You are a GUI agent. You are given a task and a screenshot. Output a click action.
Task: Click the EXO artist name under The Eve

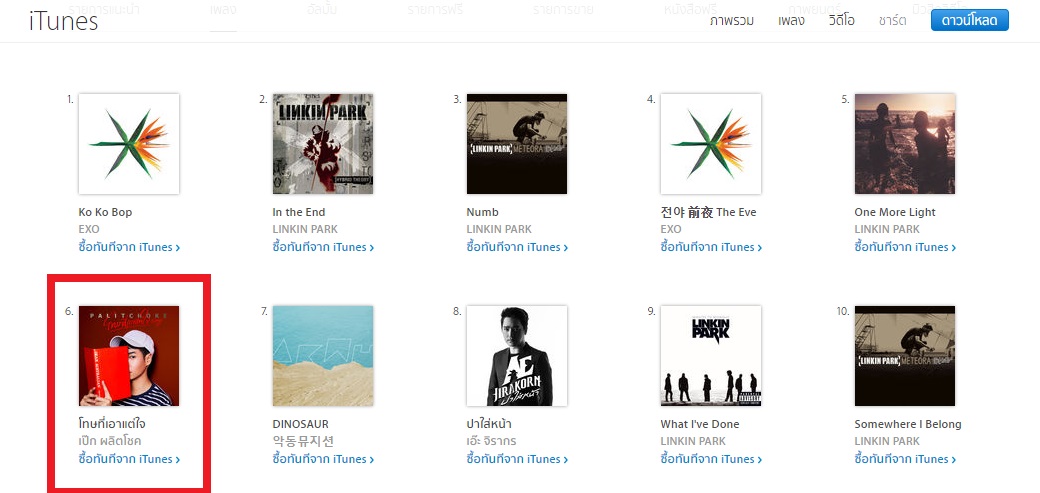pyautogui.click(x=671, y=229)
